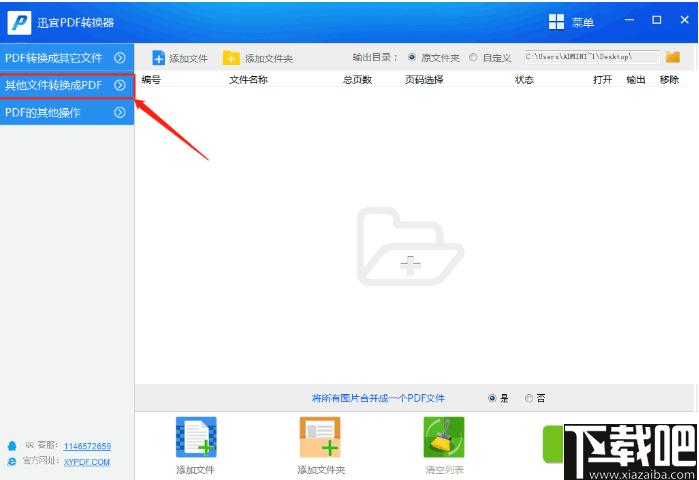
Task: Click the browser icon beside 官方网址
Action: coord(12,461)
